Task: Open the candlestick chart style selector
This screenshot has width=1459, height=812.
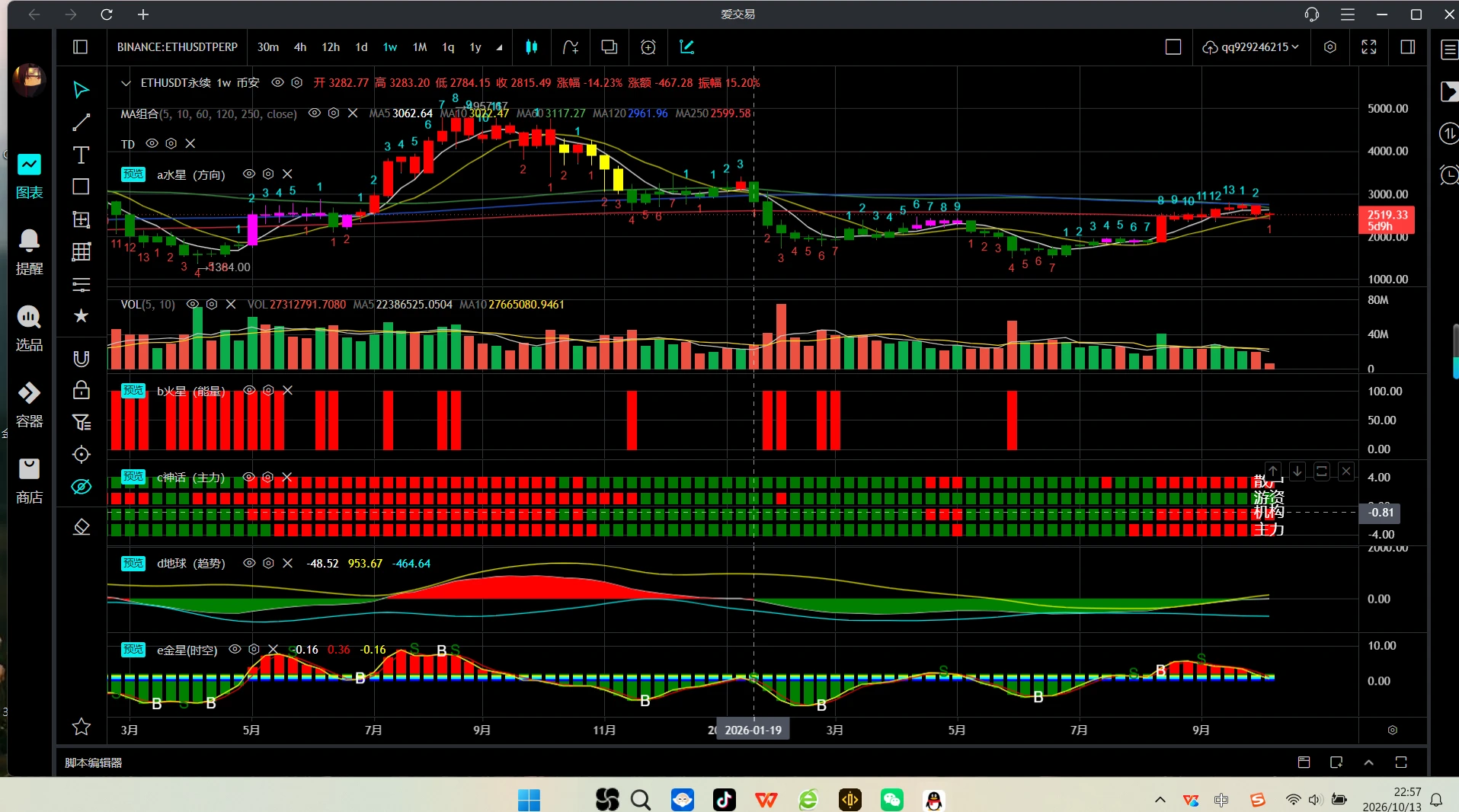Action: coord(532,47)
